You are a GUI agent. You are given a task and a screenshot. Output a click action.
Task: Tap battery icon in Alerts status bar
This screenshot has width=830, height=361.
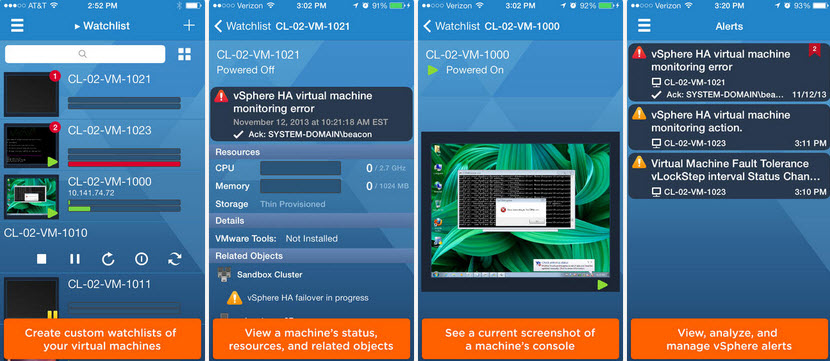click(x=820, y=5)
